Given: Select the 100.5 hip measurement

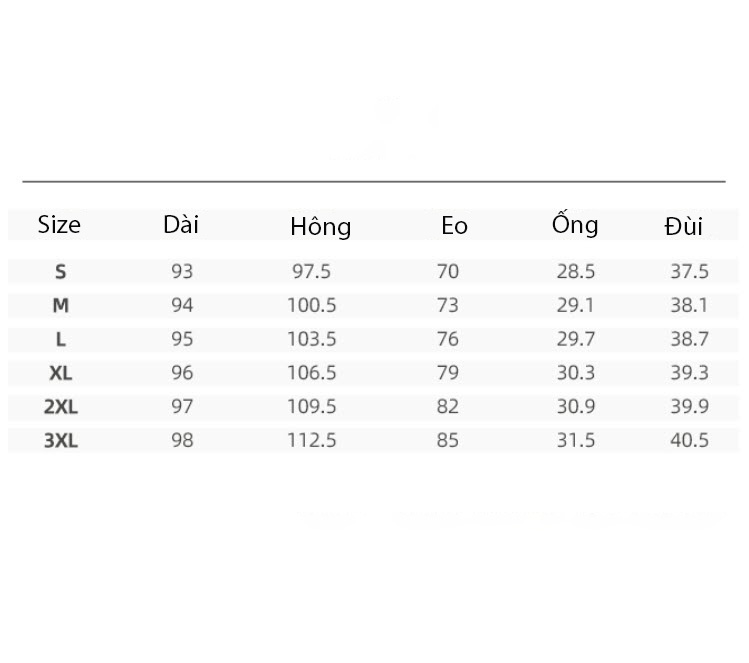Looking at the screenshot, I should 311,305.
